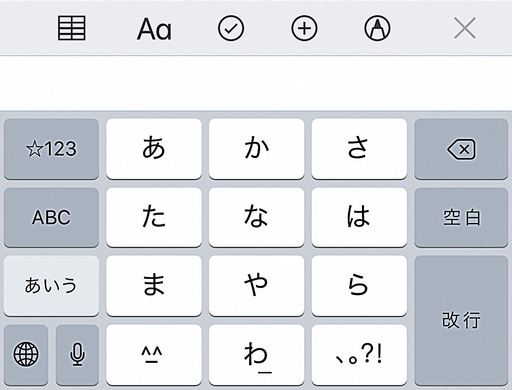Screen dimensions: 512x390
Task: Tap the 空白 space key
Action: point(461,217)
